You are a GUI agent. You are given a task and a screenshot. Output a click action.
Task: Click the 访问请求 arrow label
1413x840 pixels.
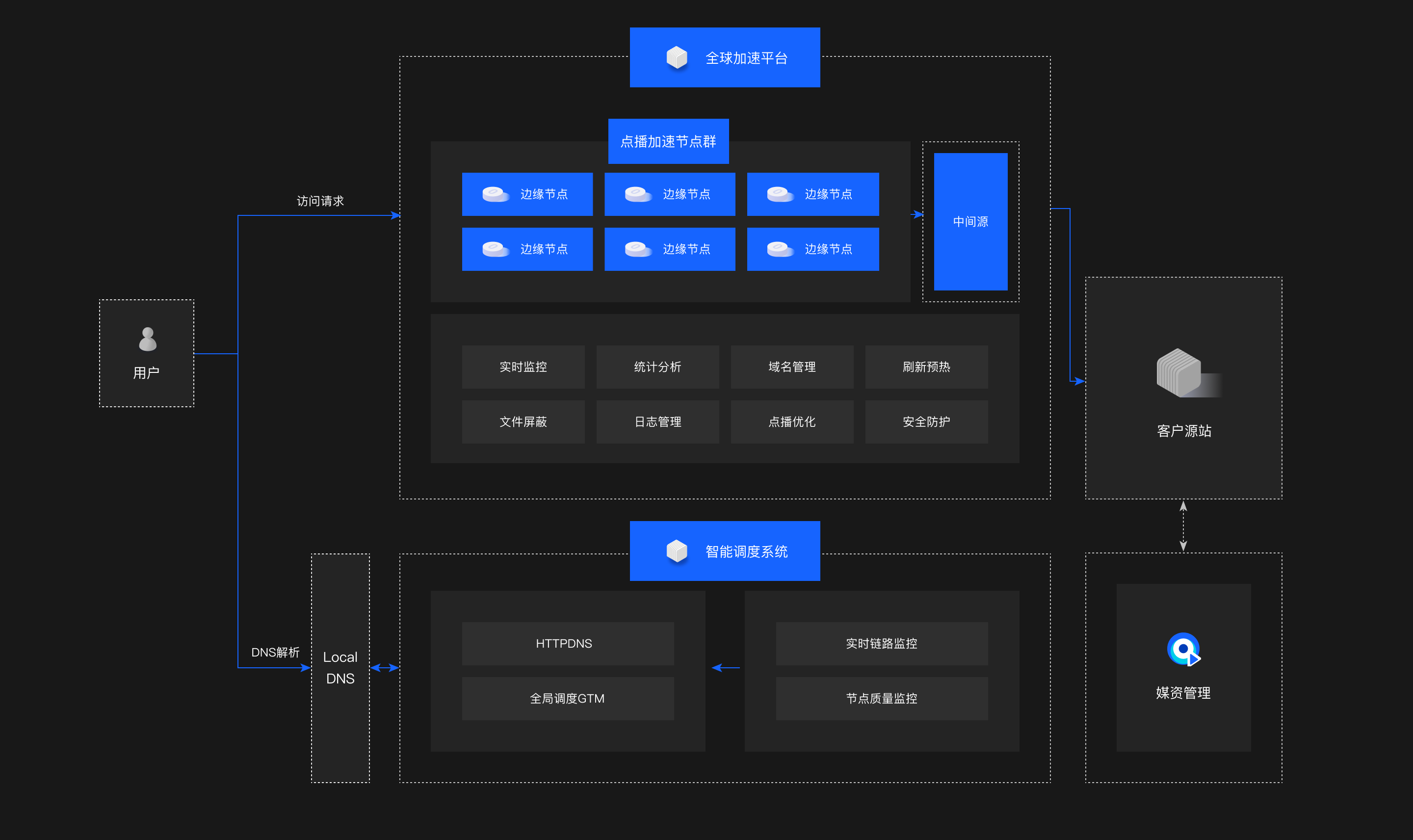(320, 202)
